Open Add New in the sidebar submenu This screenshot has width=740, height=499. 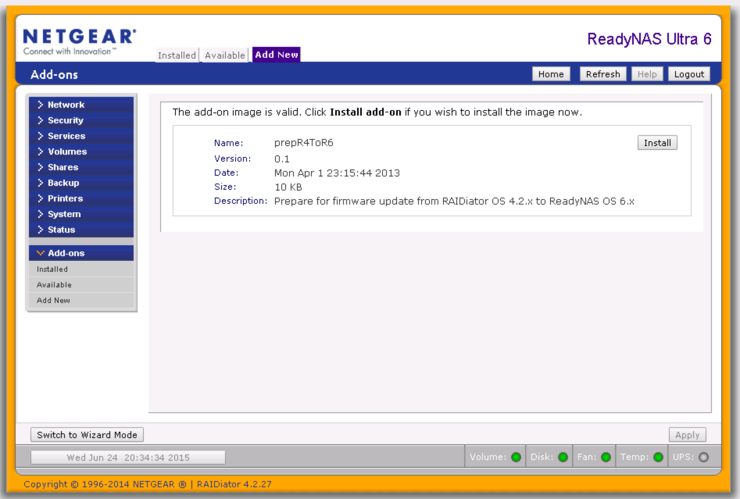pyautogui.click(x=81, y=300)
